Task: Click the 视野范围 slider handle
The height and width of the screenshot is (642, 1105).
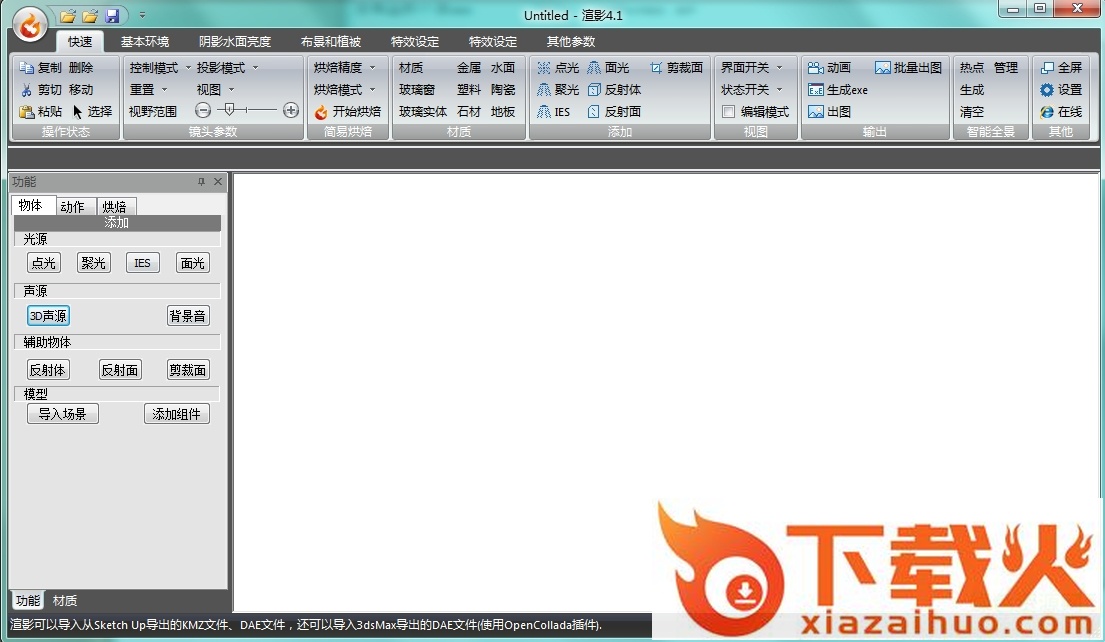Action: 229,109
